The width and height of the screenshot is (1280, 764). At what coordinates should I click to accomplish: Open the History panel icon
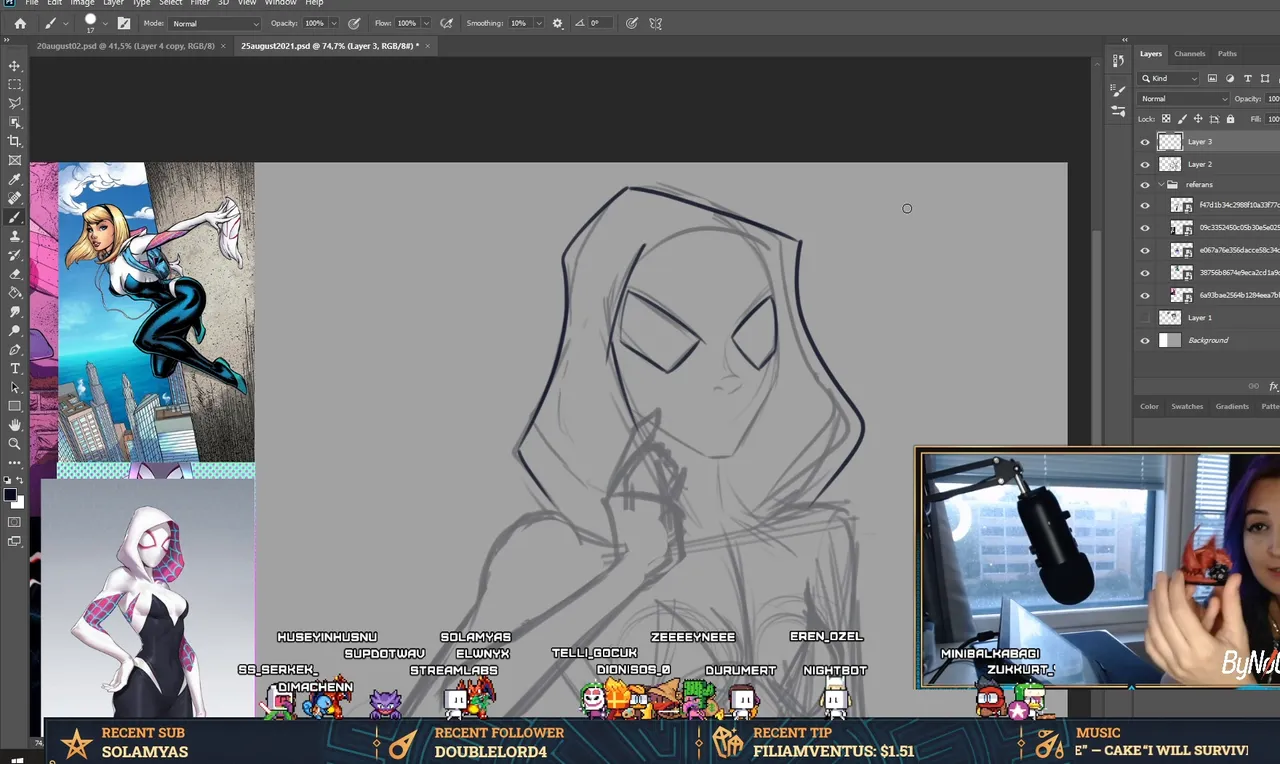[1118, 61]
